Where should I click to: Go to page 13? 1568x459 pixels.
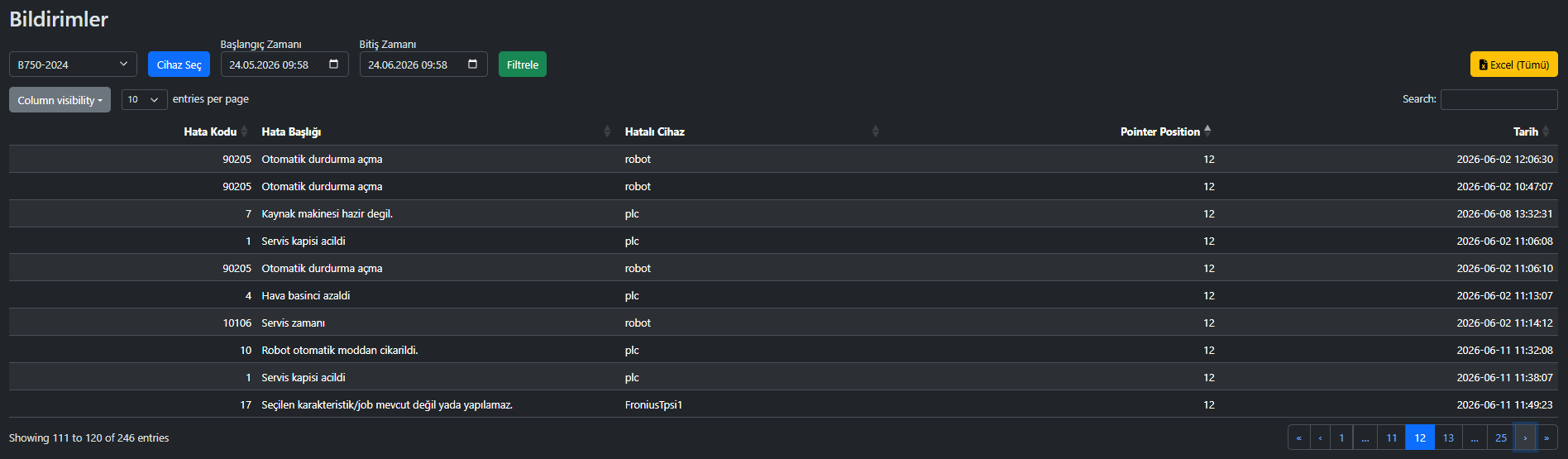click(x=1448, y=437)
